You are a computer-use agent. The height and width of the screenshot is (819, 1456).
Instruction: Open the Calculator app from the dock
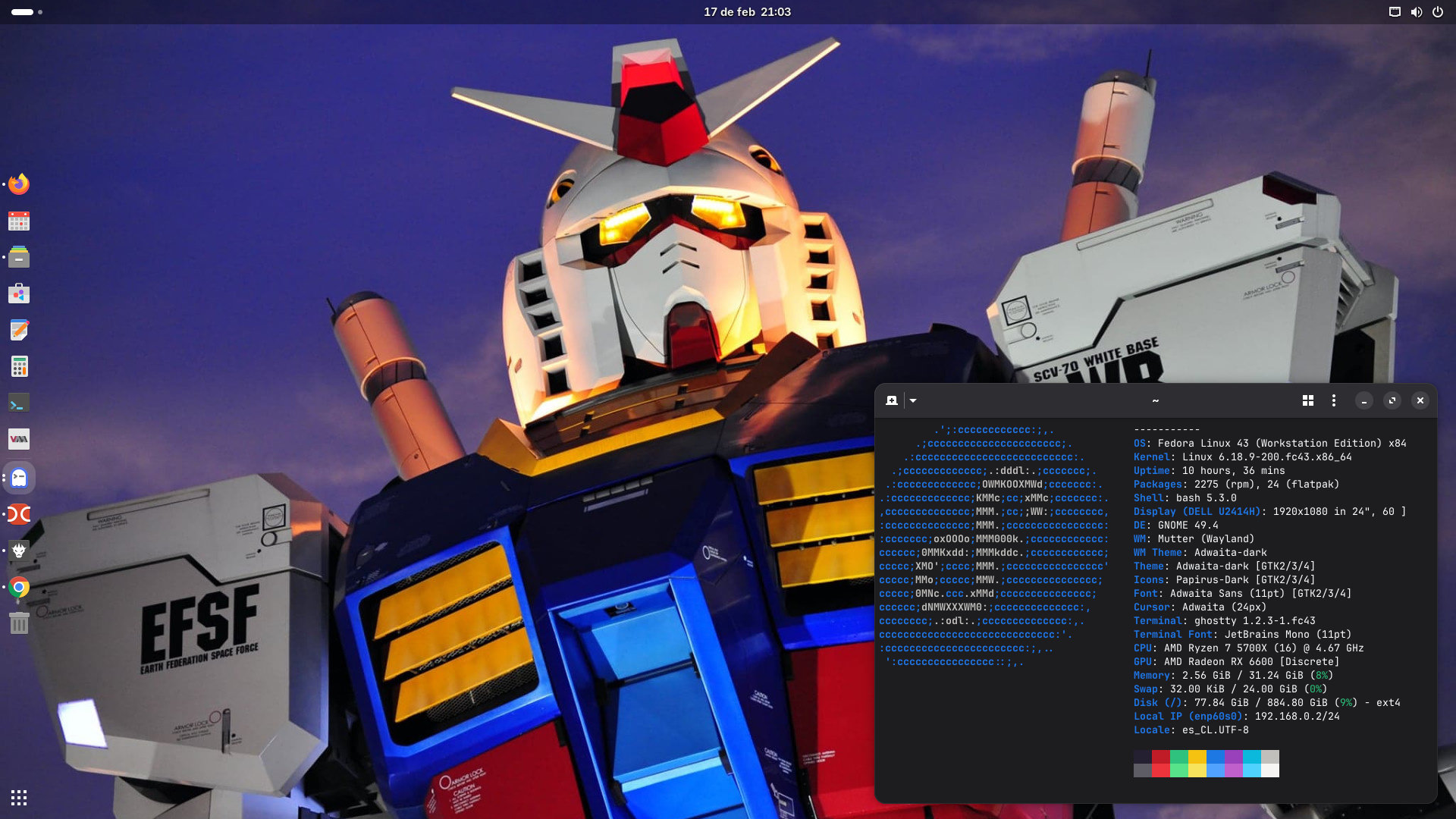pos(19,366)
